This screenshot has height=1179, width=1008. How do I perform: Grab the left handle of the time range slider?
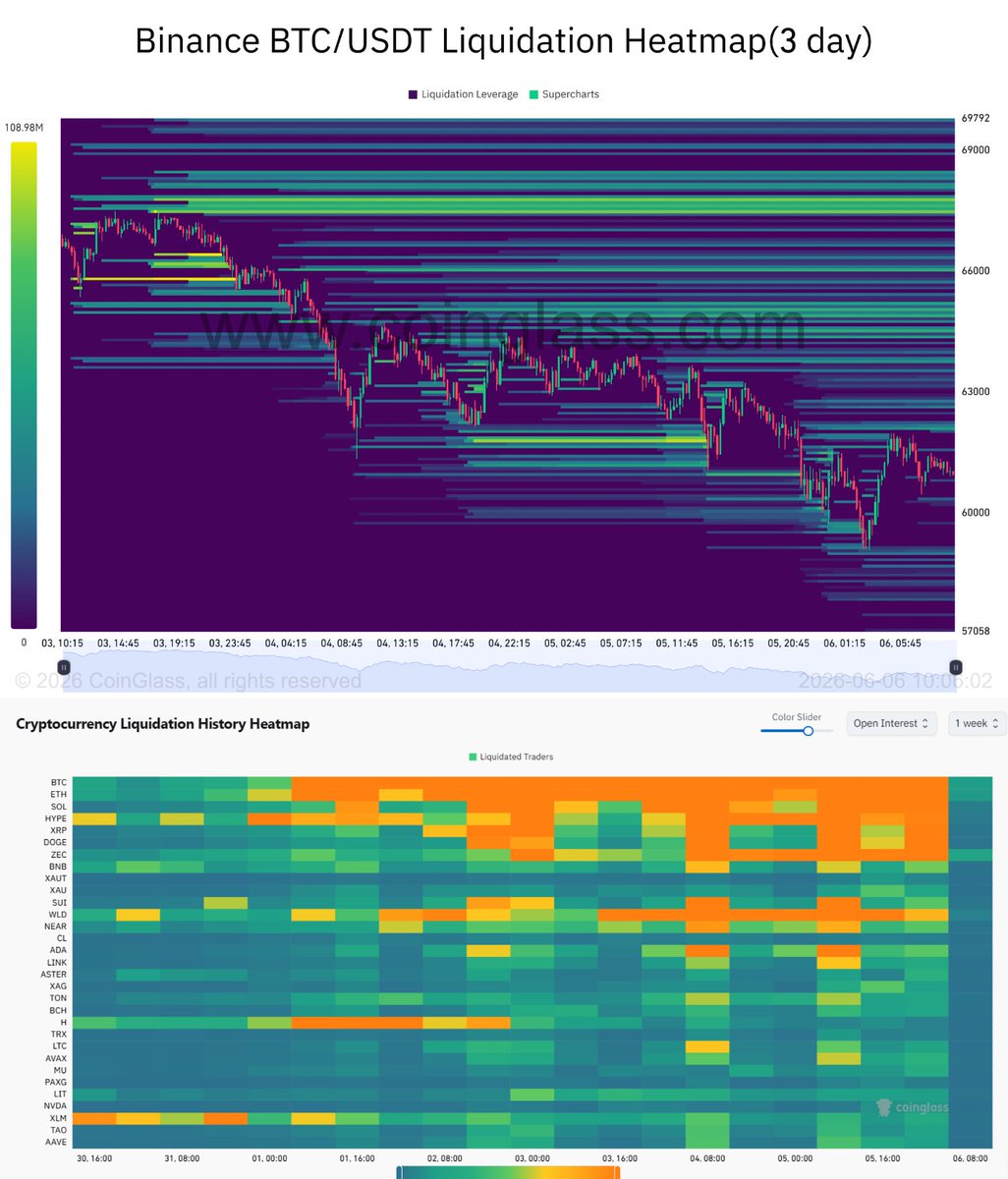tap(64, 666)
